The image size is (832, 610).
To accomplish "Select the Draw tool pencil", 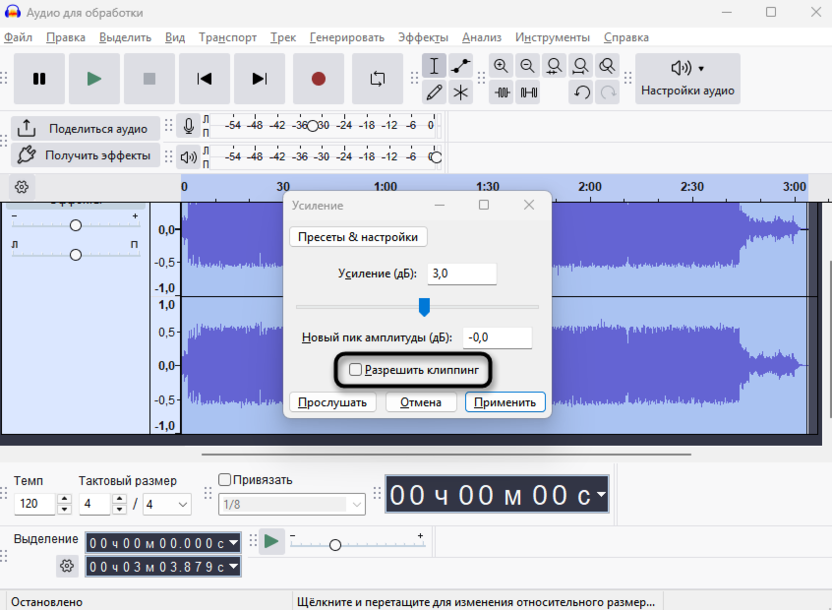I will [434, 92].
